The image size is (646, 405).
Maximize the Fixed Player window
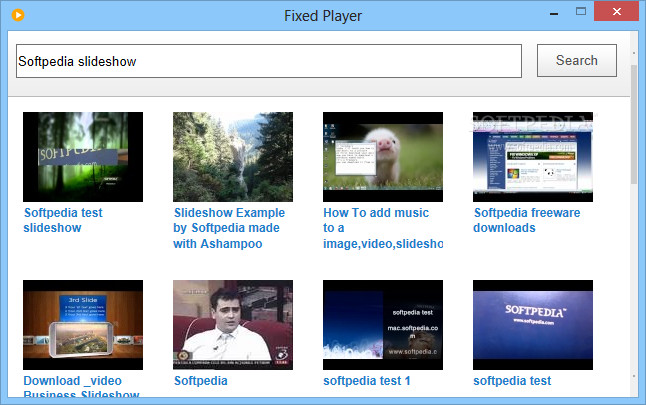(x=581, y=12)
